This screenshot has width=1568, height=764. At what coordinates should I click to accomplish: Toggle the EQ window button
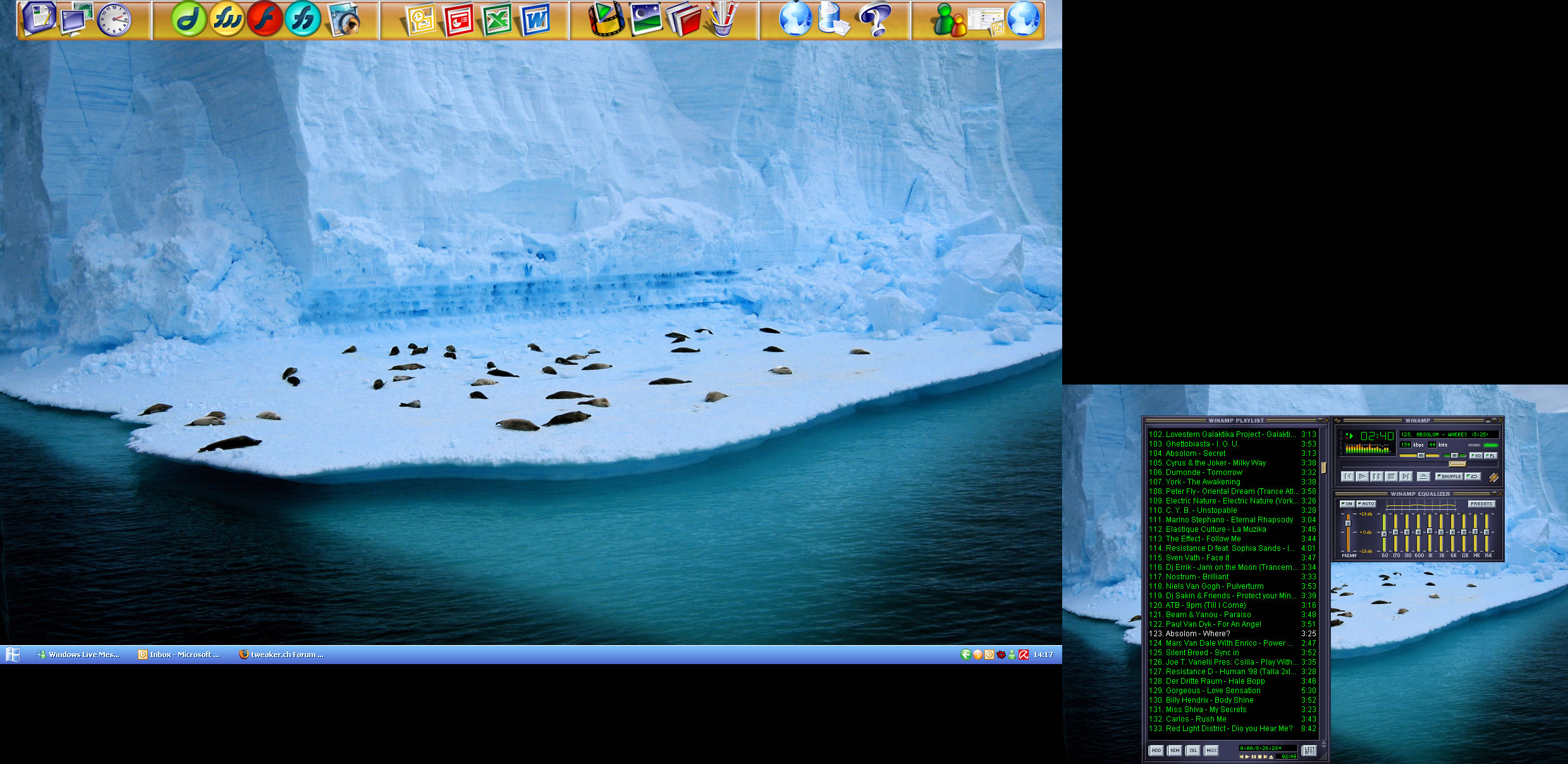[1476, 455]
